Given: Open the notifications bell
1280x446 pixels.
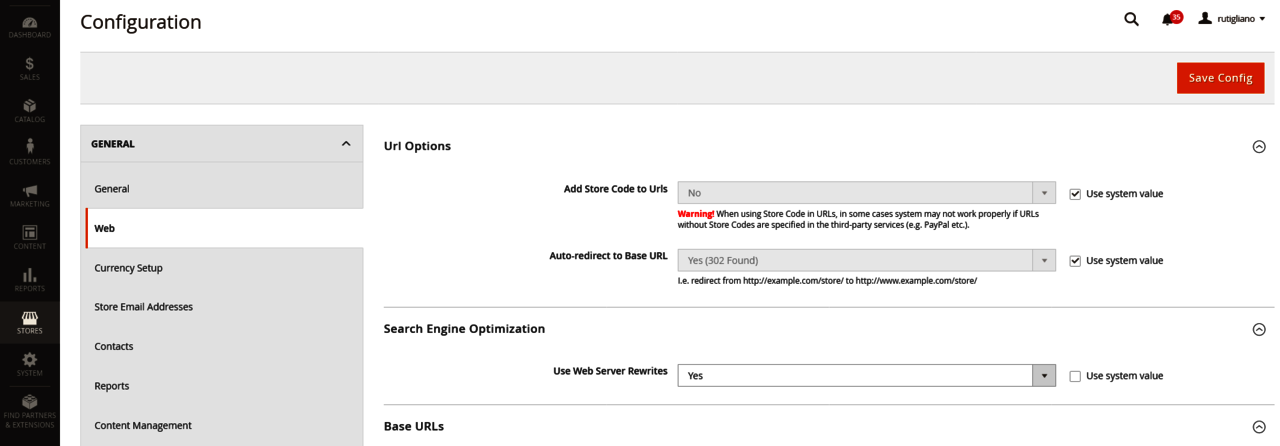Looking at the screenshot, I should coord(1168,19).
